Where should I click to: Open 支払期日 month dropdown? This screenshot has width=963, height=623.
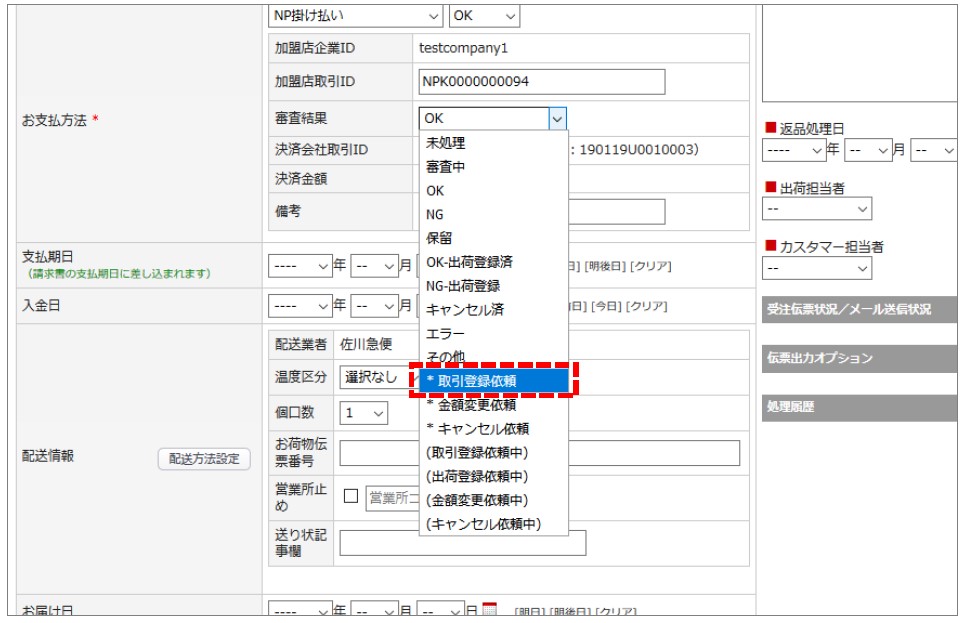click(374, 266)
